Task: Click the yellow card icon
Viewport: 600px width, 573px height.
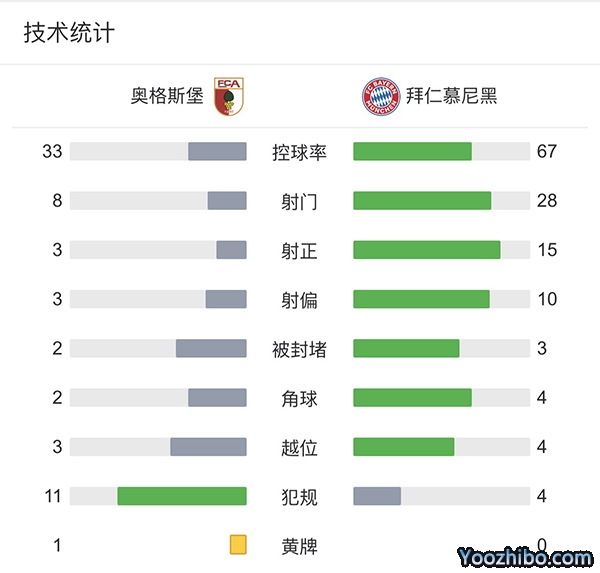Action: click(x=238, y=545)
